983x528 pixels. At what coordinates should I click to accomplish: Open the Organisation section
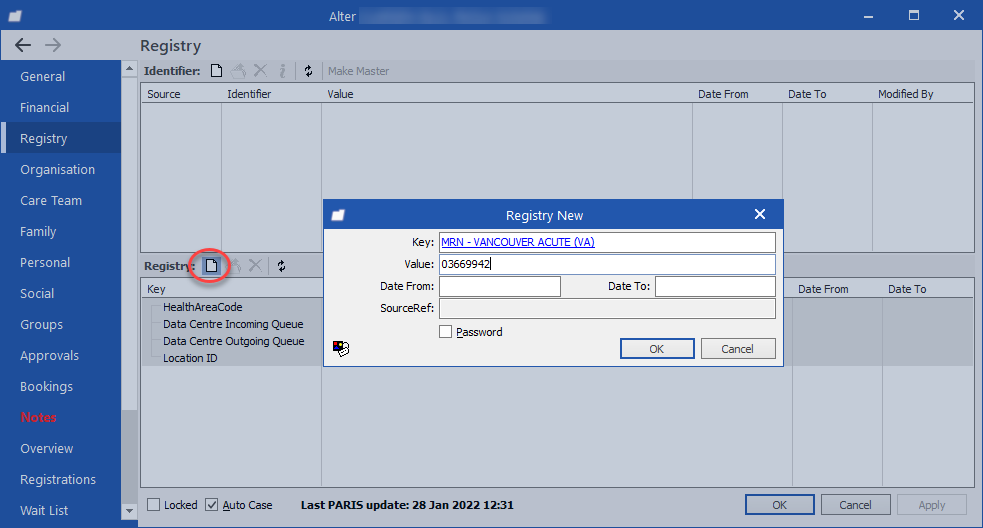(58, 169)
